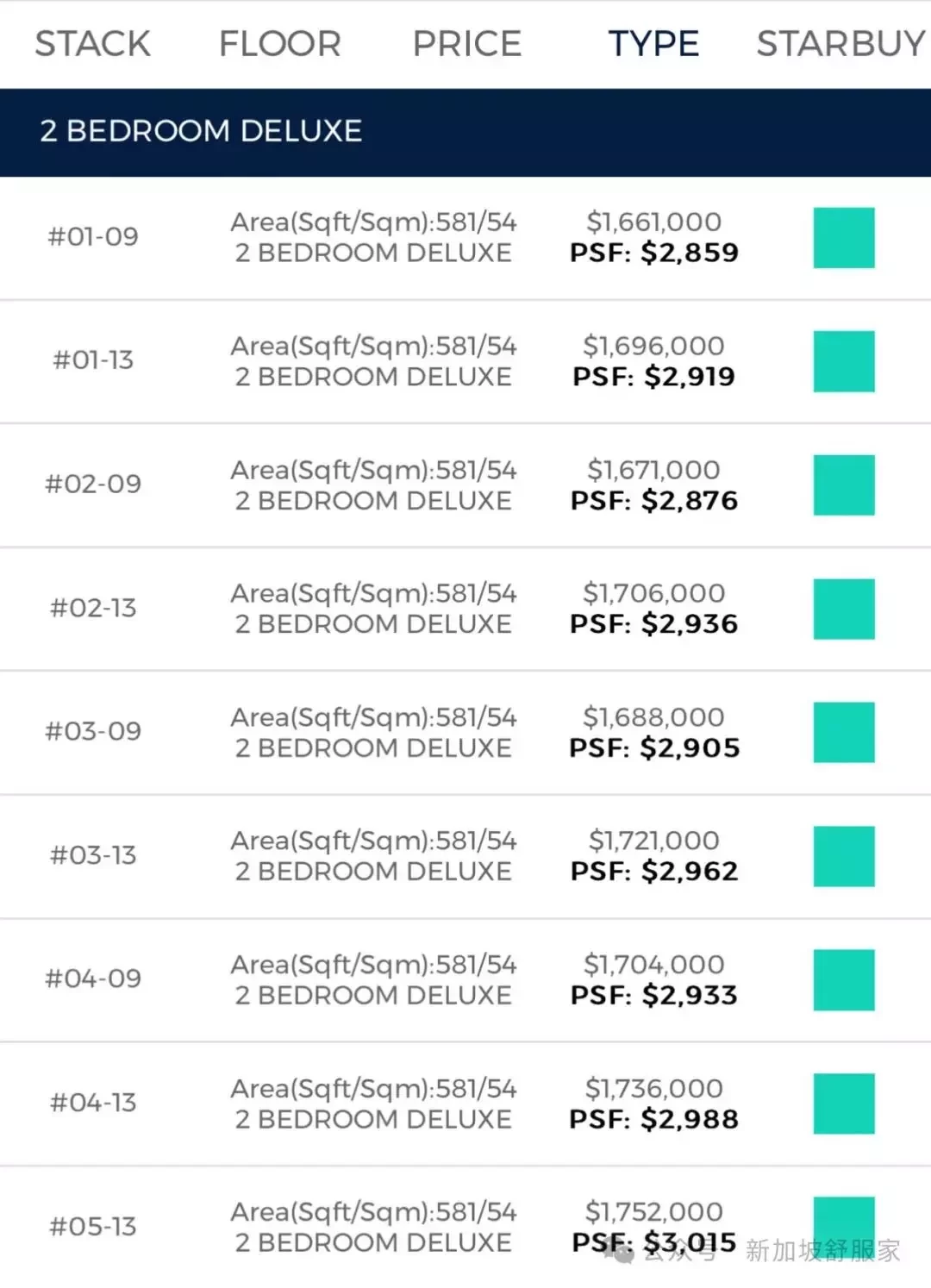Viewport: 931px width, 1288px height.
Task: Click the green square for unit #03-09
Action: point(844,733)
